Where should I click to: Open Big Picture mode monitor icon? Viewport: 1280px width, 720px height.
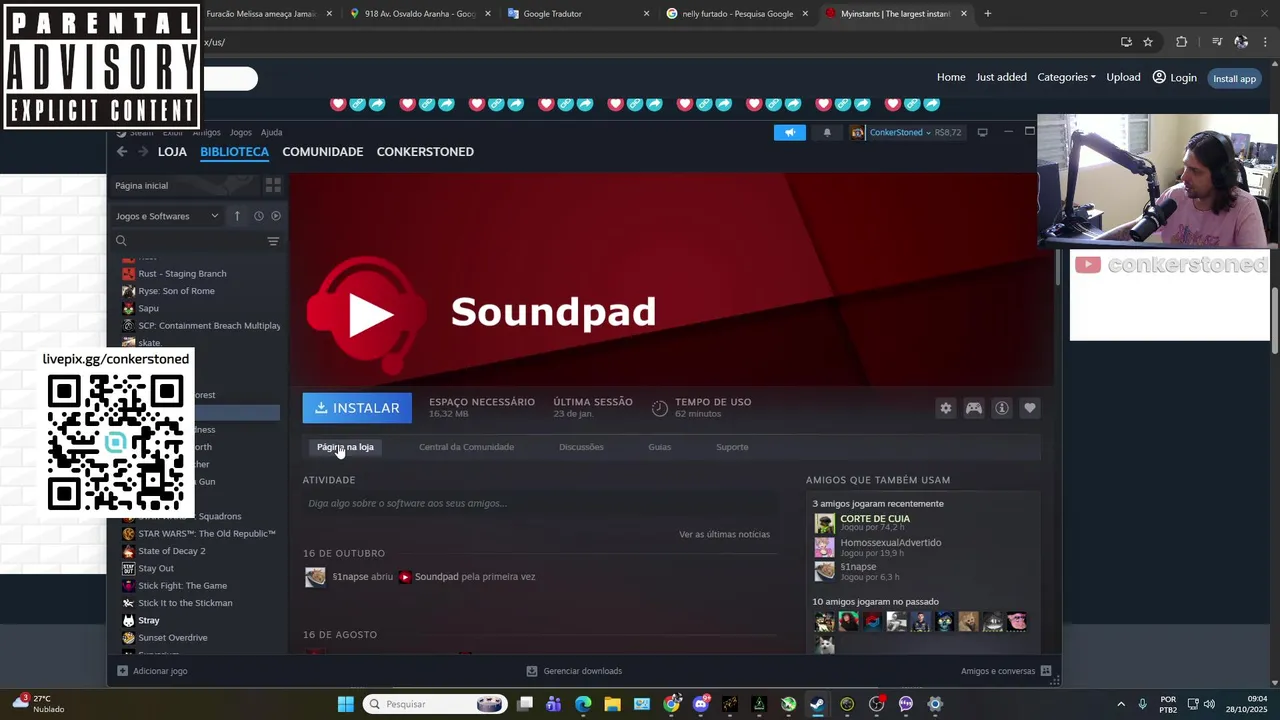pos(982,132)
